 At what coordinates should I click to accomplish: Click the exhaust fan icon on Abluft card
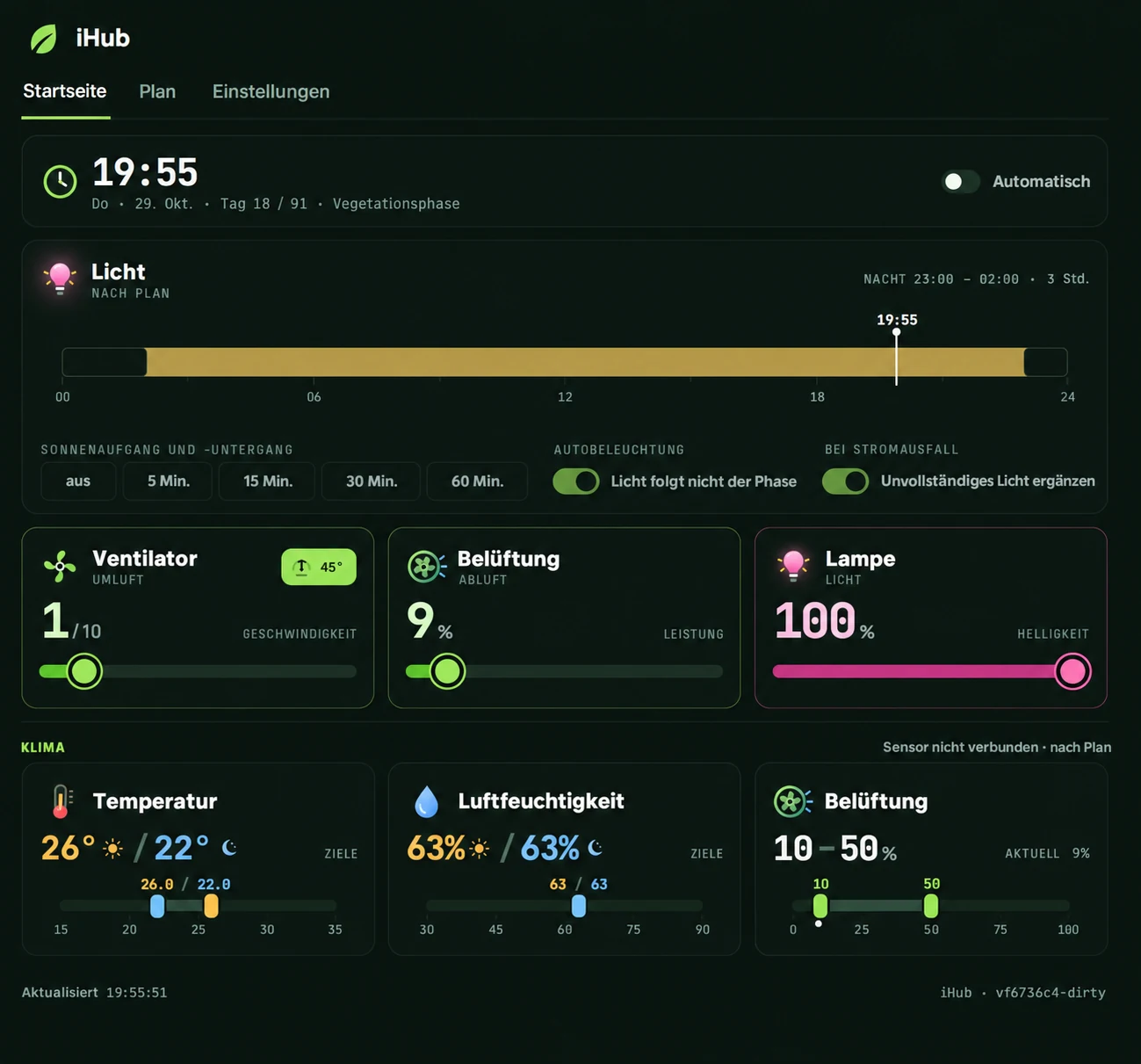(x=427, y=567)
